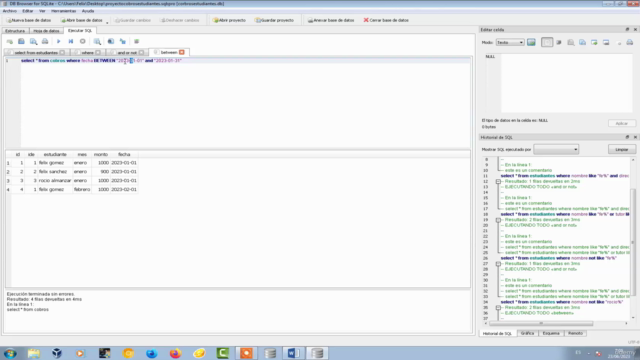Switch to the Esquema panel tab
Viewport: 640px width, 360px height.
(551, 333)
